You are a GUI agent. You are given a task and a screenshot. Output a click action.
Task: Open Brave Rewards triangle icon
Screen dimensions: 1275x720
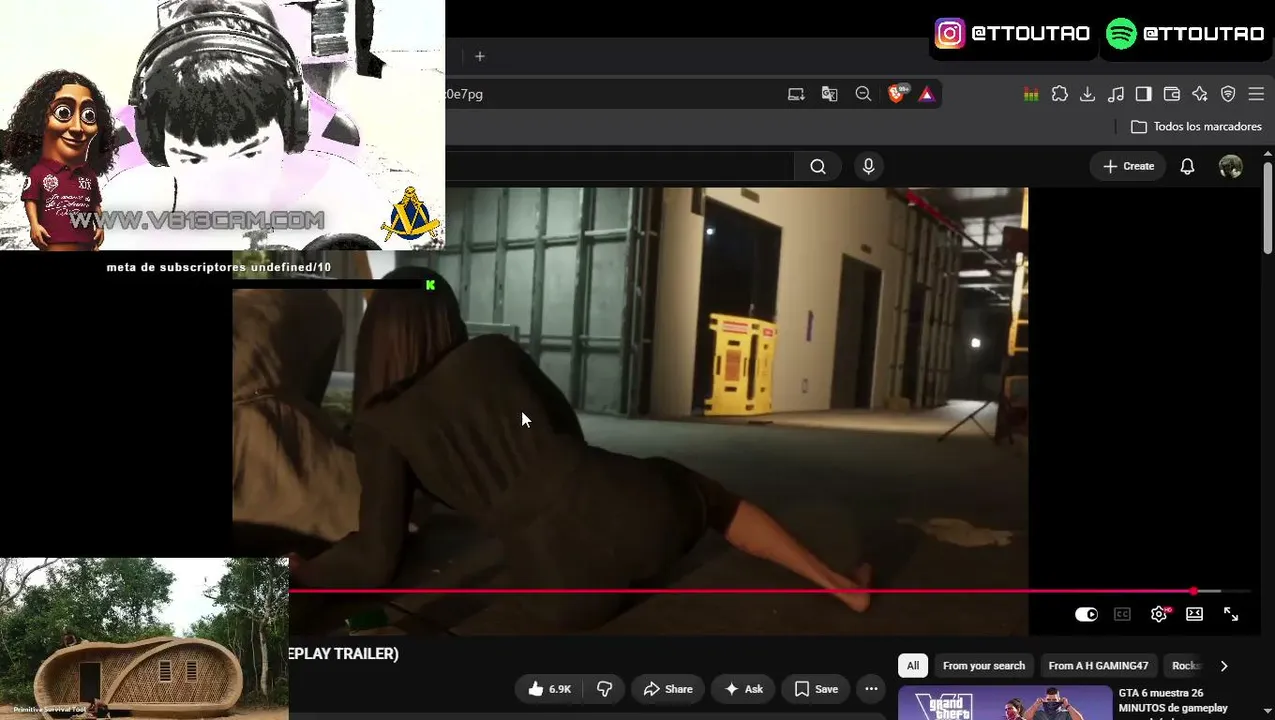tap(927, 94)
